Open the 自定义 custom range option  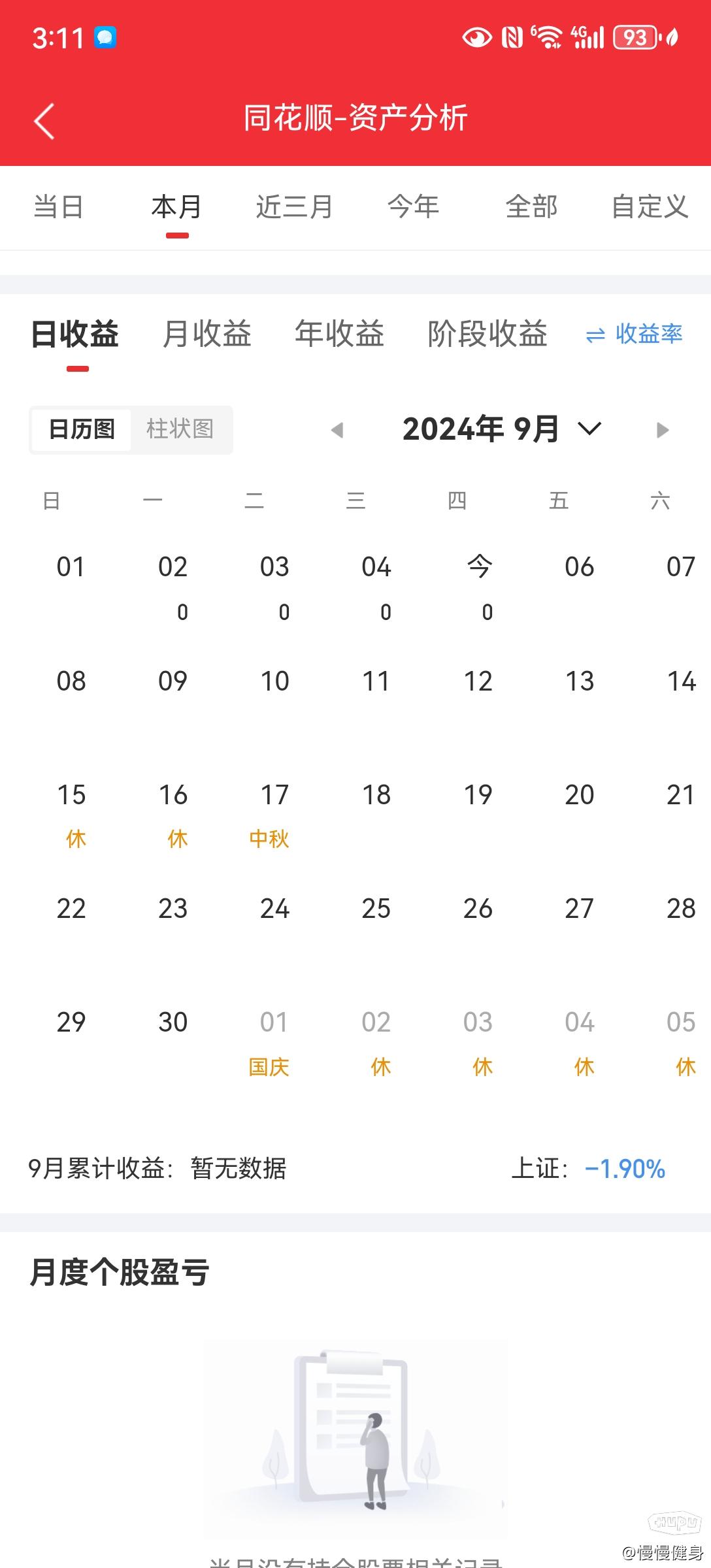650,207
